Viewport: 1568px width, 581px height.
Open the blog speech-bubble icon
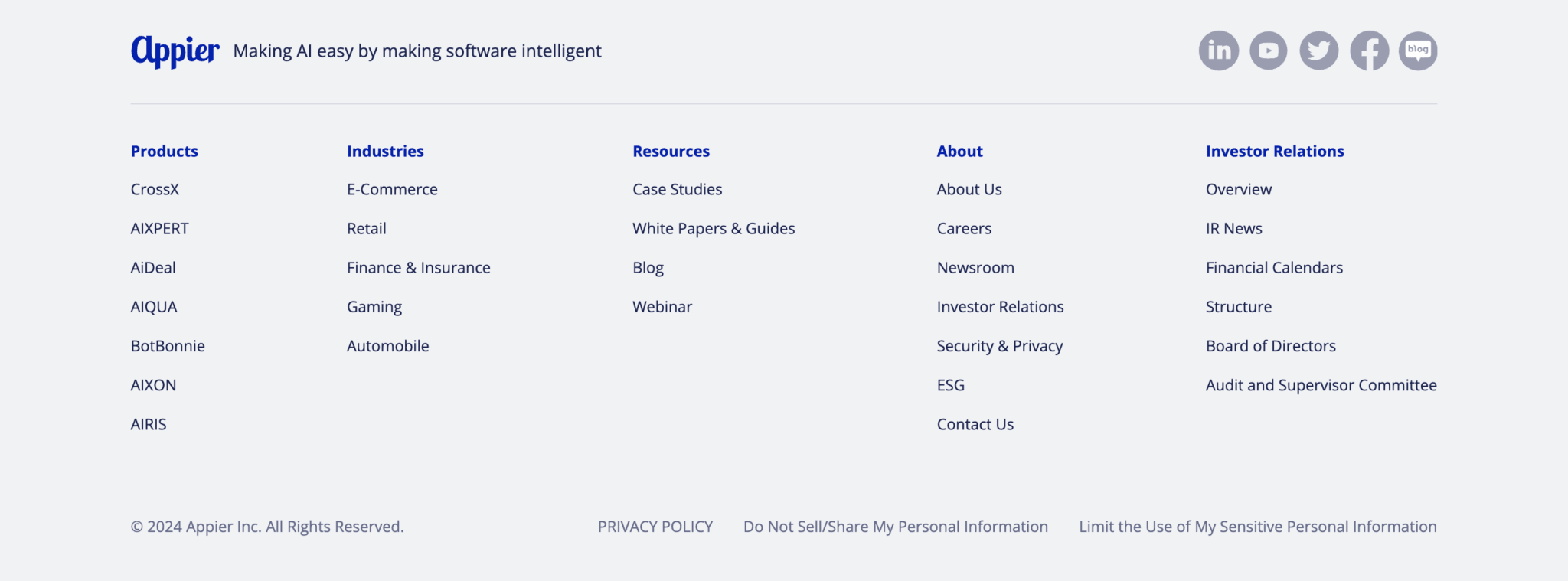[x=1418, y=51]
